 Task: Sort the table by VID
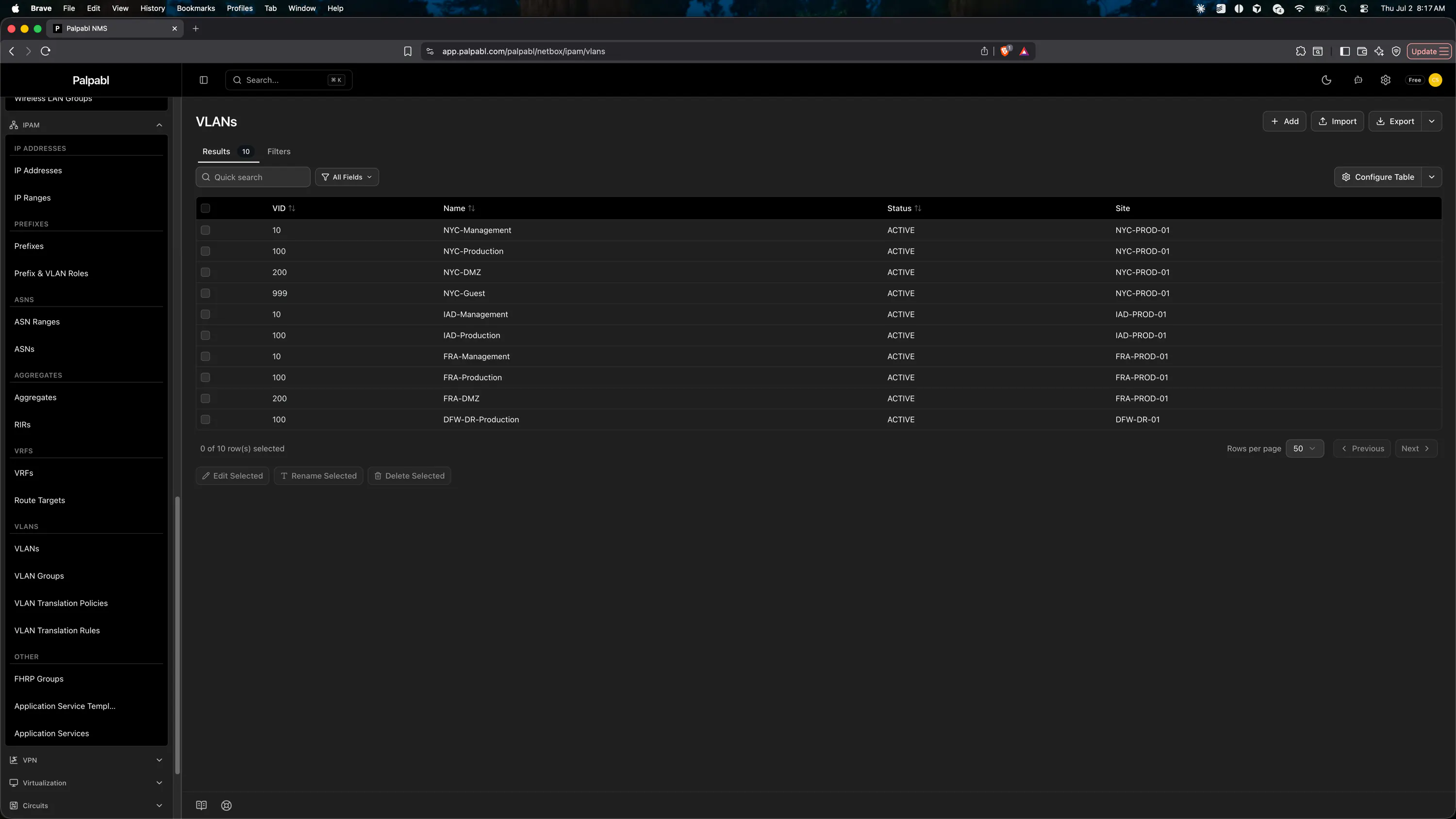tap(284, 208)
